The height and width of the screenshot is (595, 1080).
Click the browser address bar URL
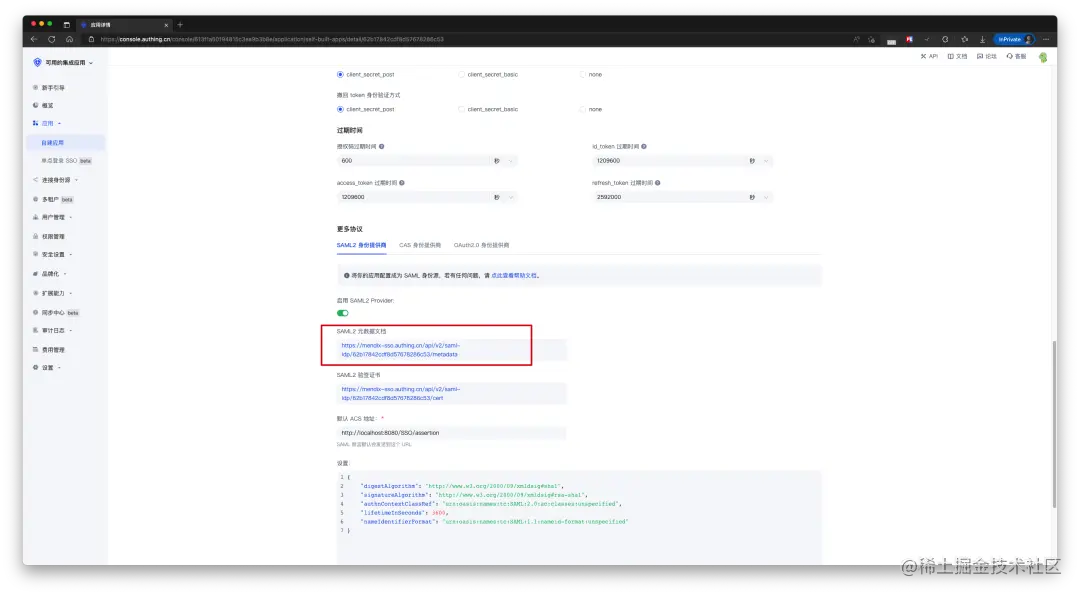pos(272,39)
